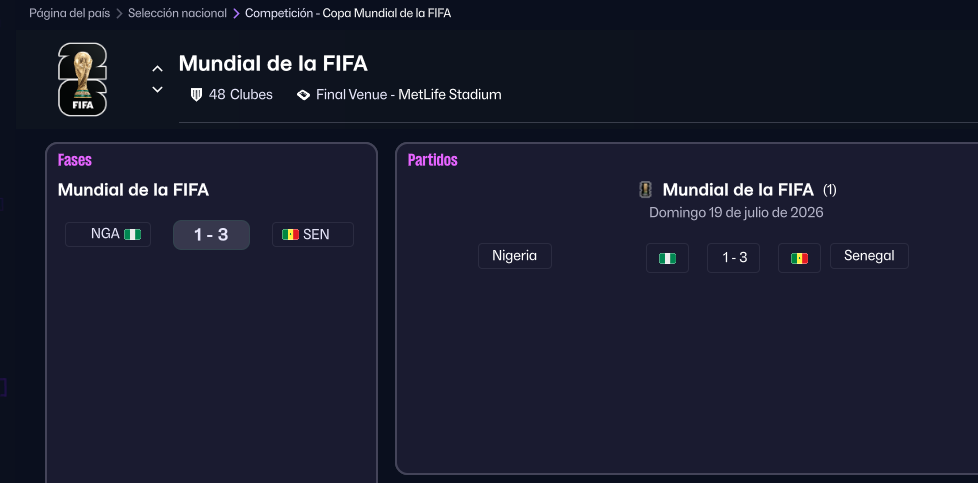Click the Nigeria flag box in Partidos
This screenshot has width=978, height=483.
[x=667, y=258]
